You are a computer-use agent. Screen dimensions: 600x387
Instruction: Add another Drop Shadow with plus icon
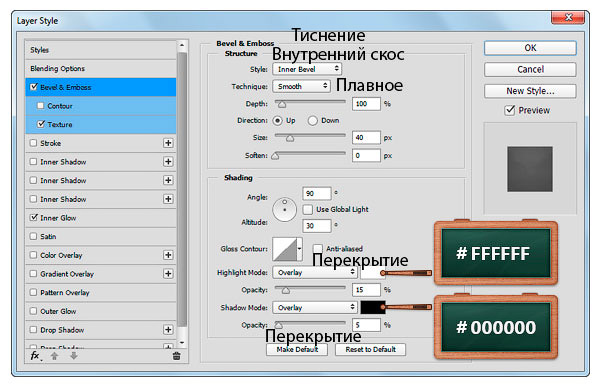click(x=168, y=330)
